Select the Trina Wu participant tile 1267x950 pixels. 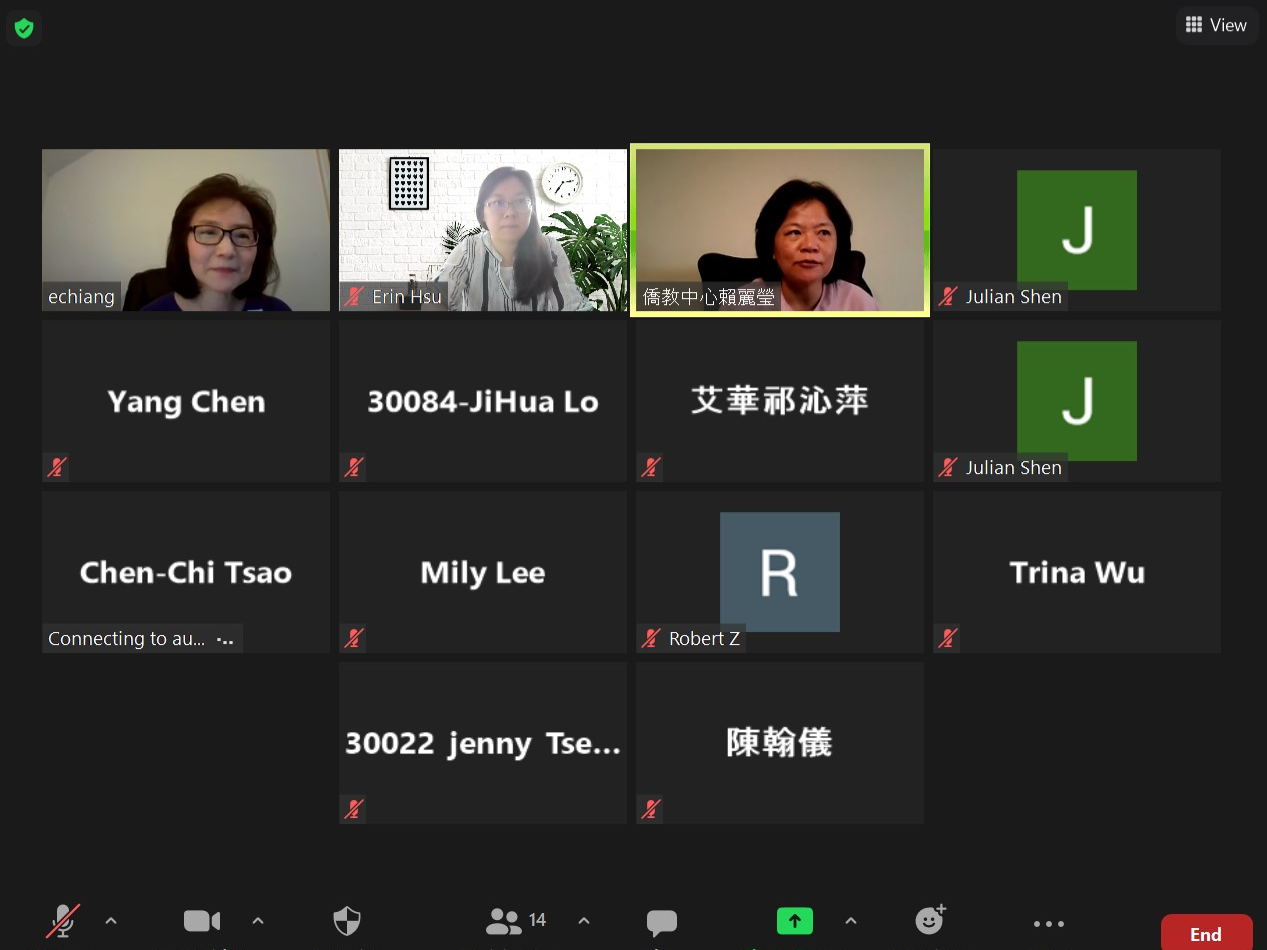(x=1077, y=572)
